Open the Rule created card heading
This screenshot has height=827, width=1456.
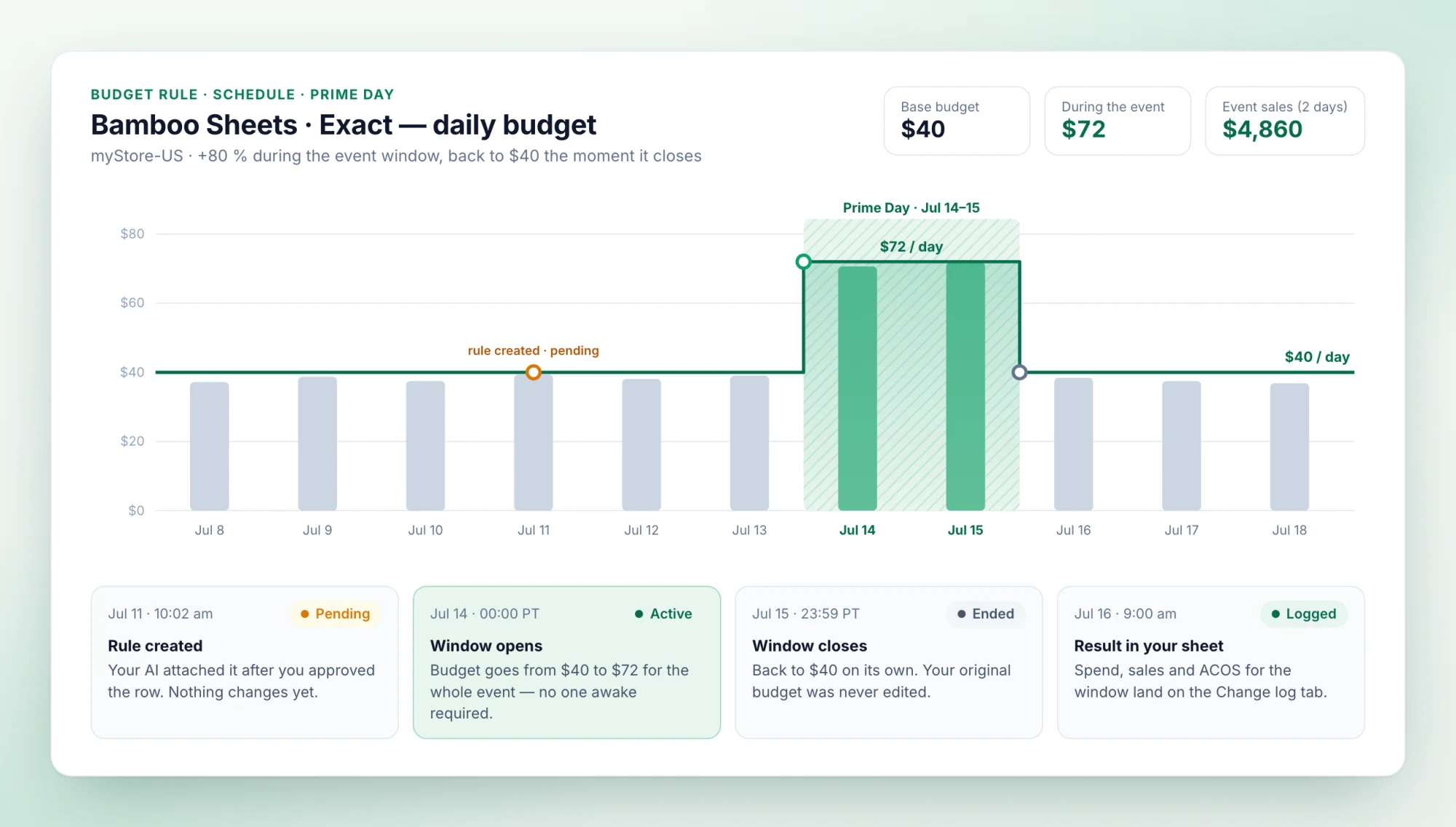[x=155, y=646]
